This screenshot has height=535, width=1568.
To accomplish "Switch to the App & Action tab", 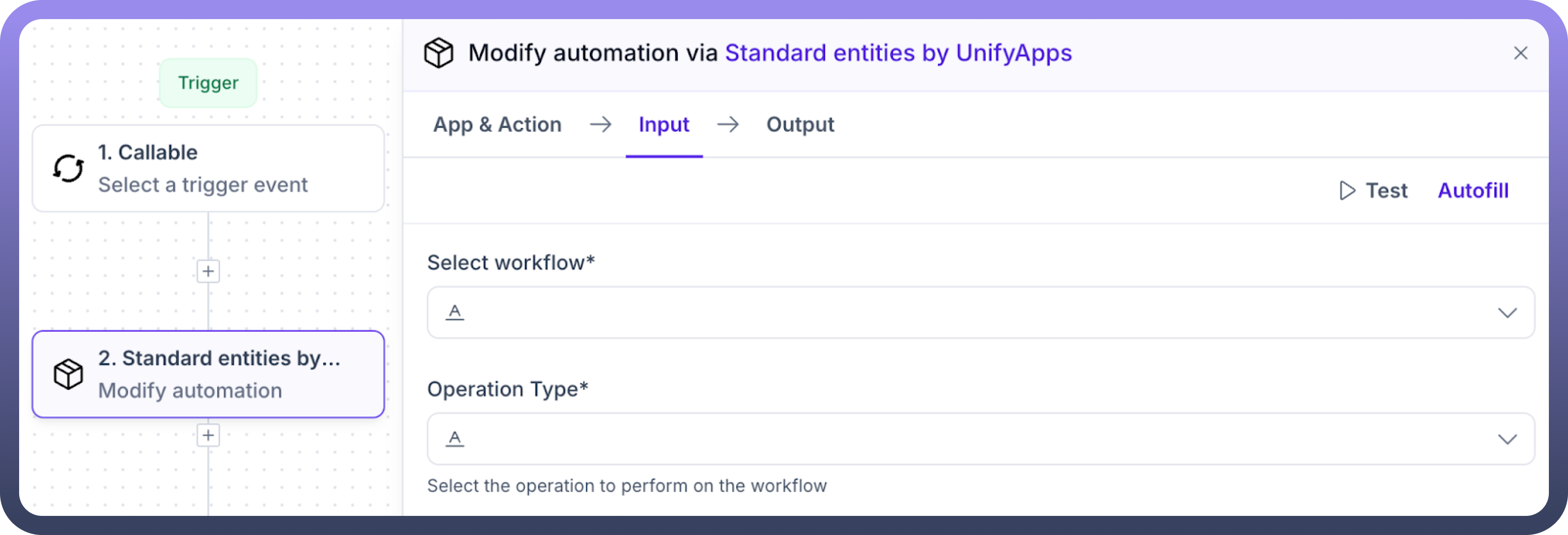I will pos(497,125).
